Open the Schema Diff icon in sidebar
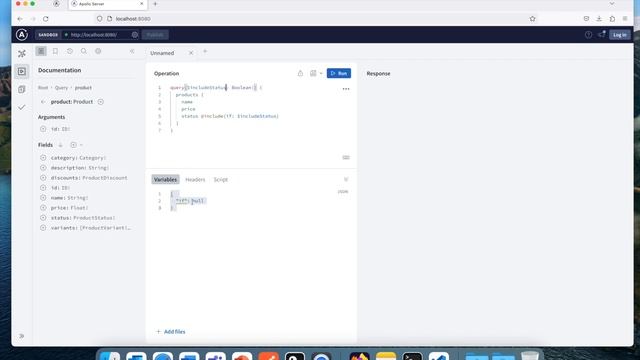The height and width of the screenshot is (360, 640). point(22,89)
